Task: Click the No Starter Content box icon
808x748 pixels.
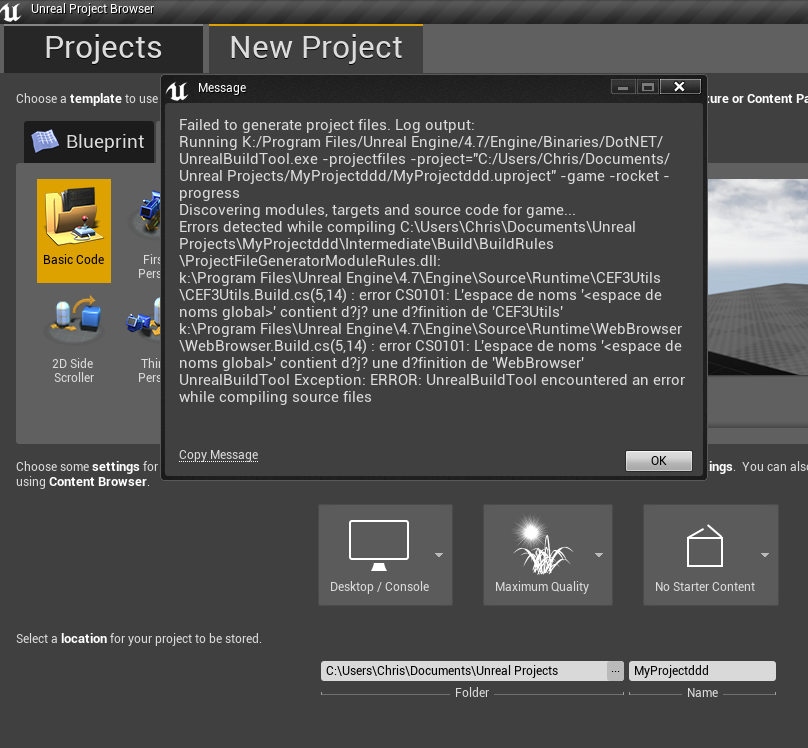Action: [x=705, y=546]
